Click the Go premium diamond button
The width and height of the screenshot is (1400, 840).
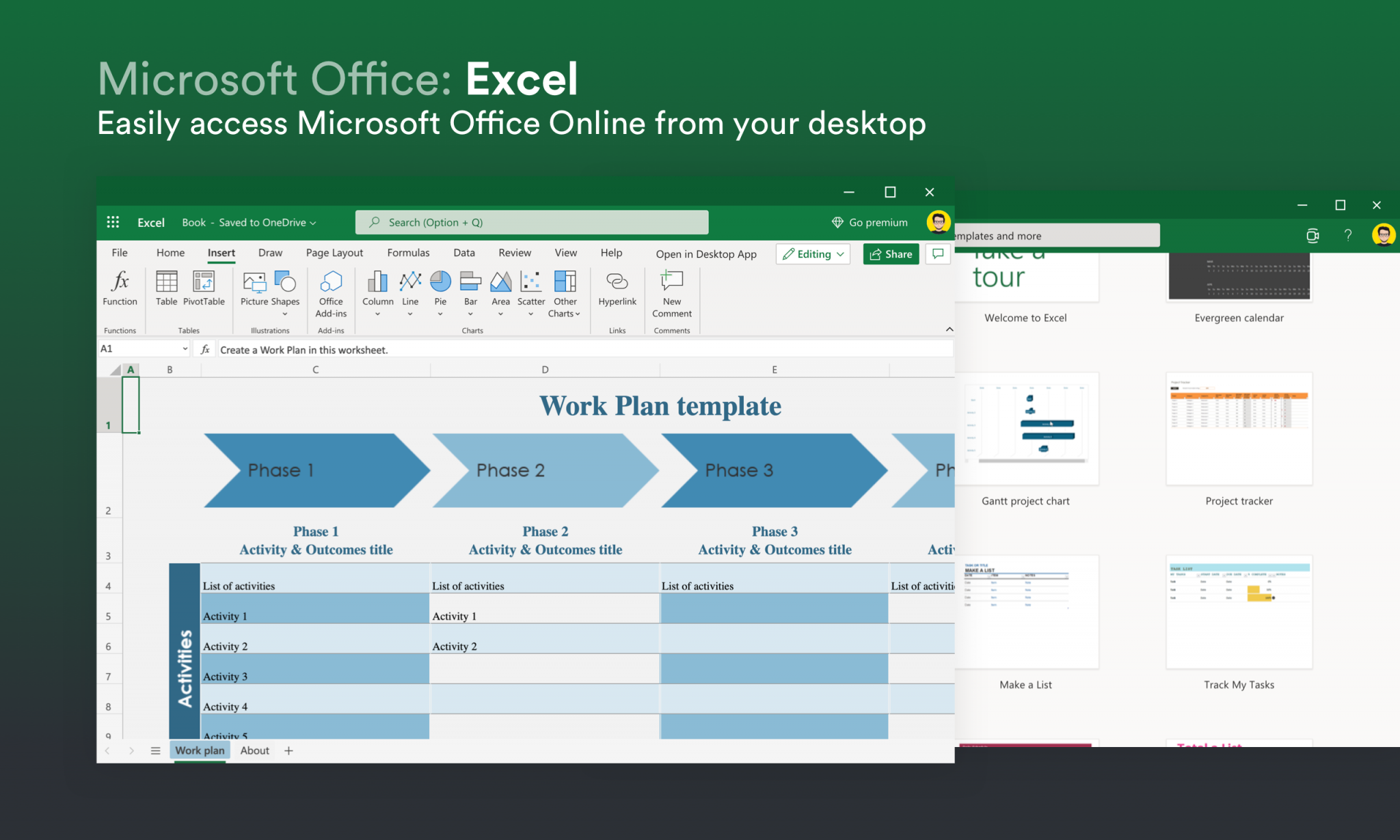pos(870,222)
